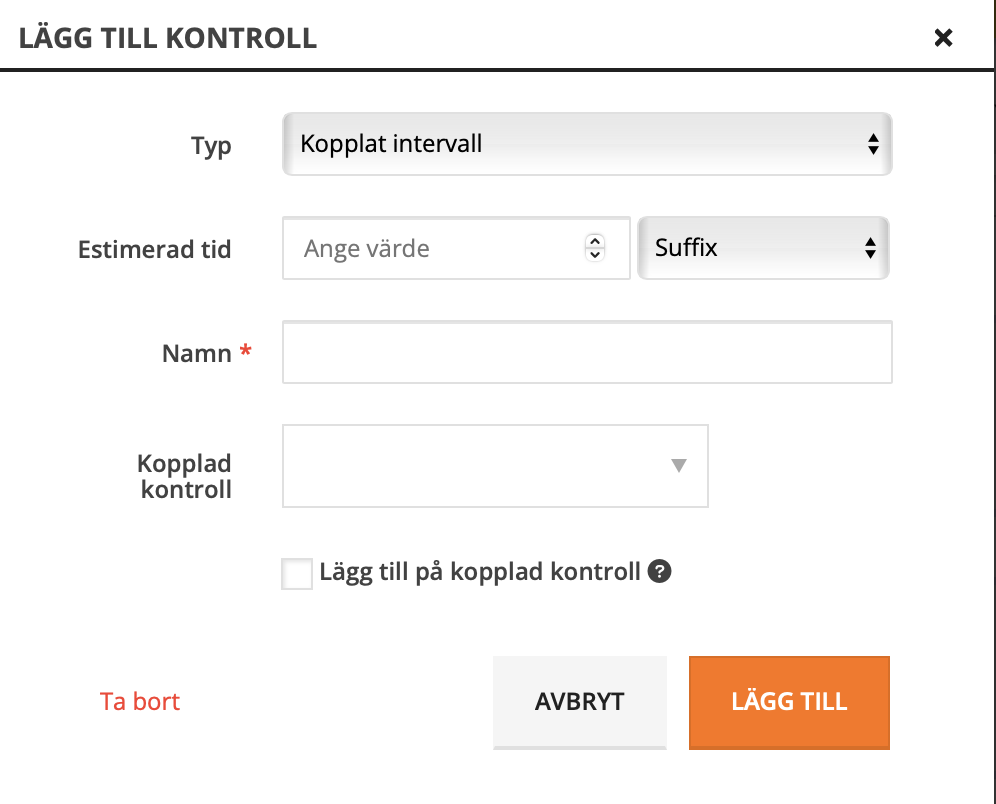The width and height of the screenshot is (996, 804).
Task: Click the arrows icon on Suffix selector
Action: (870, 248)
